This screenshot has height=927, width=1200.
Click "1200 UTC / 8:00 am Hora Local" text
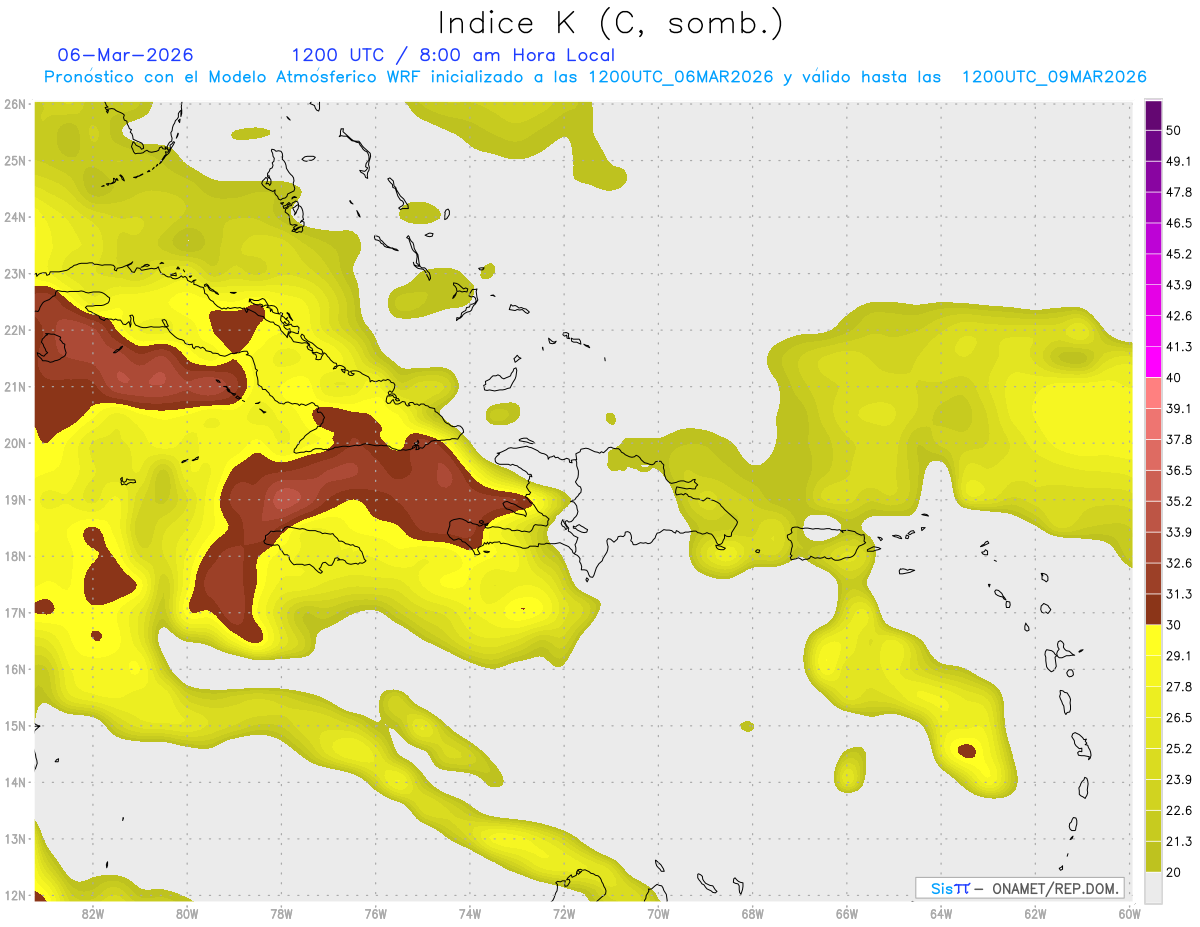click(x=453, y=55)
